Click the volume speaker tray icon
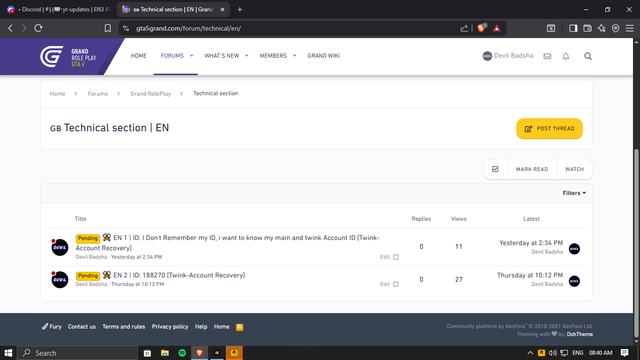Viewport: 640px width, 360px height. click(553, 353)
